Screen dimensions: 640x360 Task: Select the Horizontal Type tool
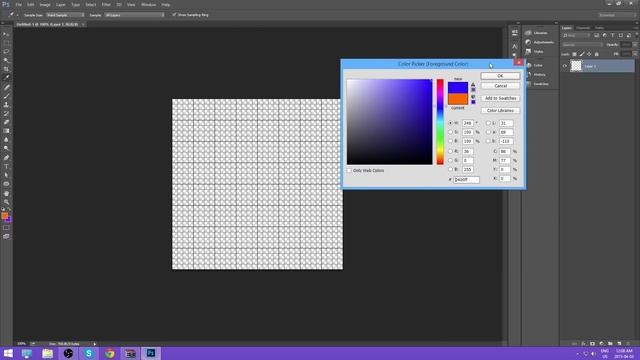(6, 167)
